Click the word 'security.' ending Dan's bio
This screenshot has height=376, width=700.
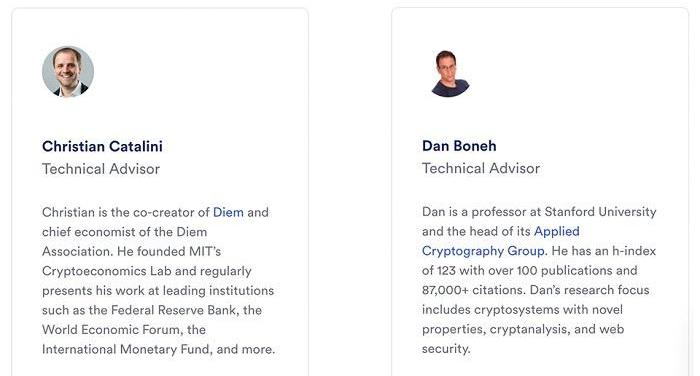(446, 349)
